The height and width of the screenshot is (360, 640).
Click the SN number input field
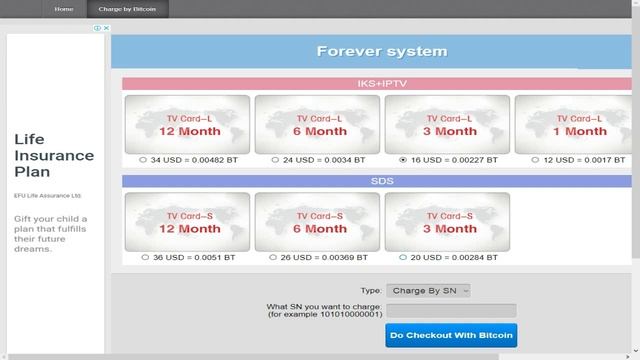(451, 311)
